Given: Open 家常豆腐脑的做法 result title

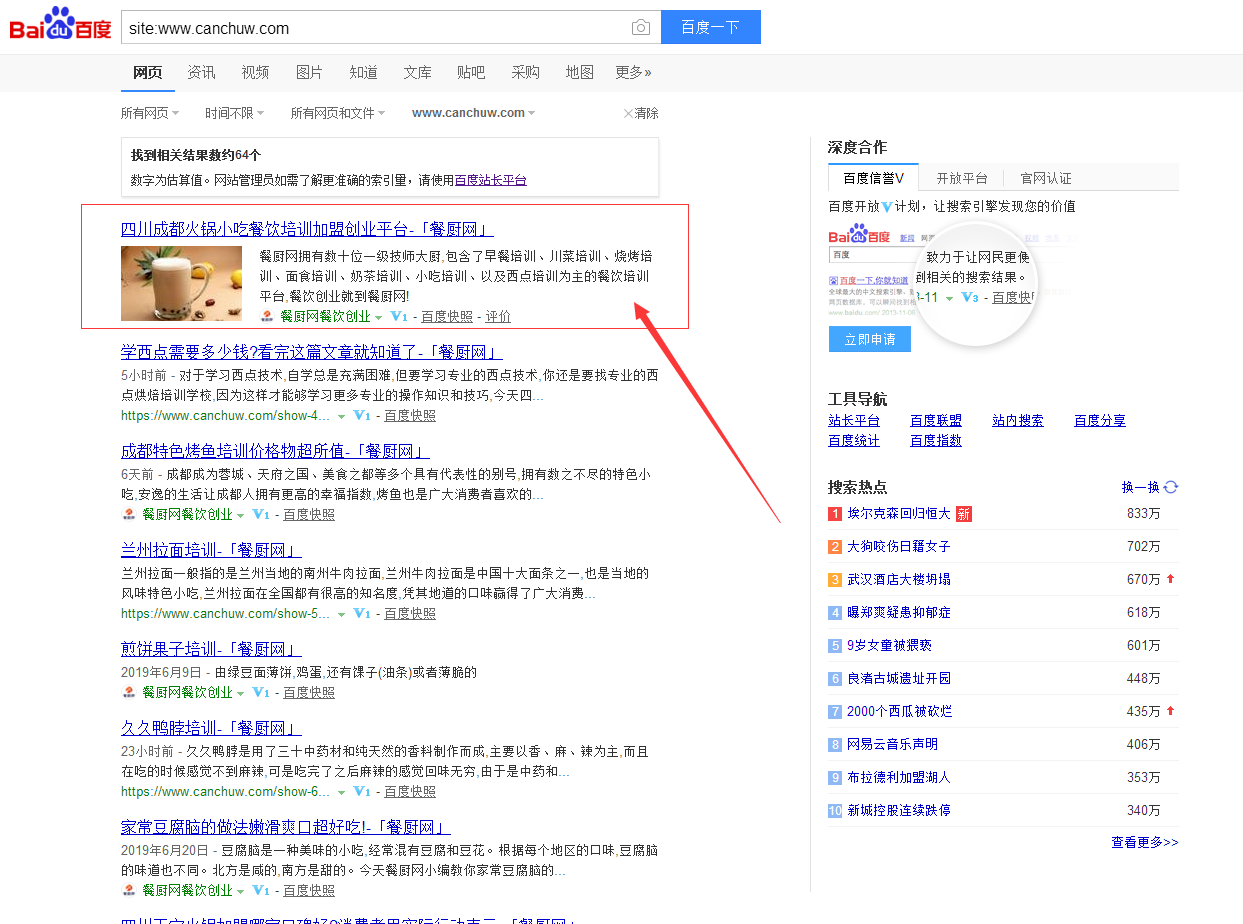Looking at the screenshot, I should [286, 827].
